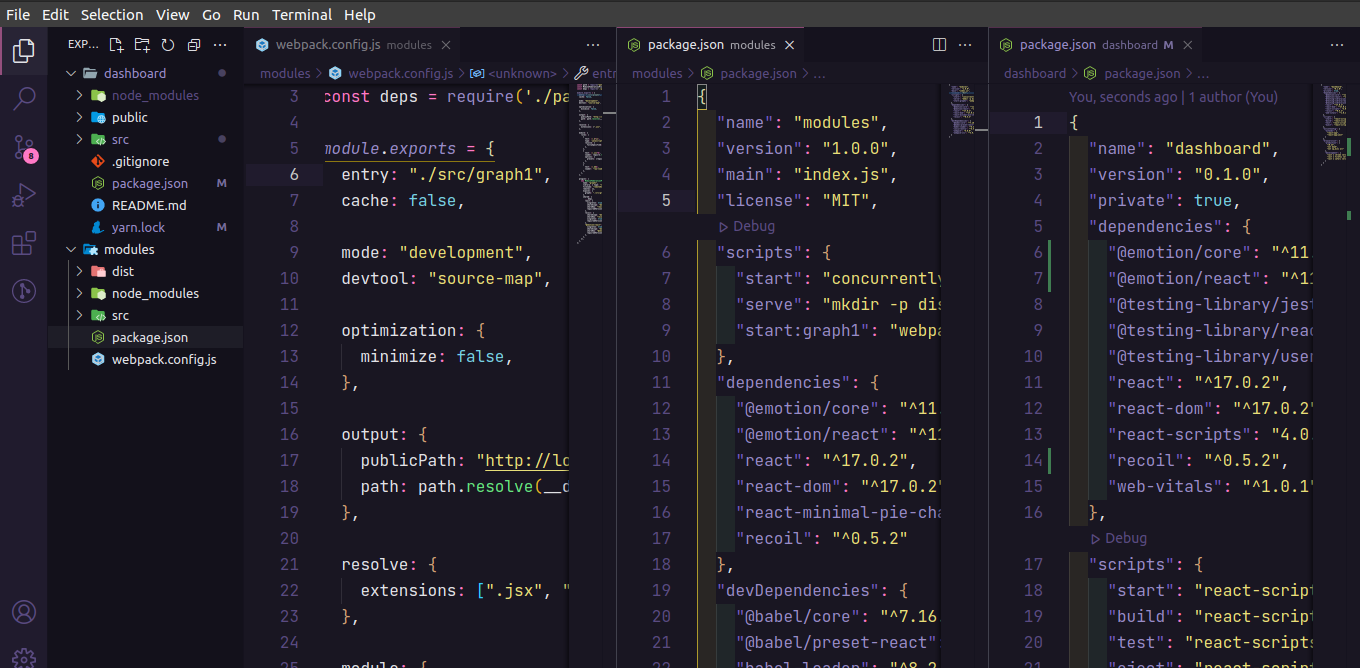
Task: Open the Run and Debug view
Action: tap(23, 195)
